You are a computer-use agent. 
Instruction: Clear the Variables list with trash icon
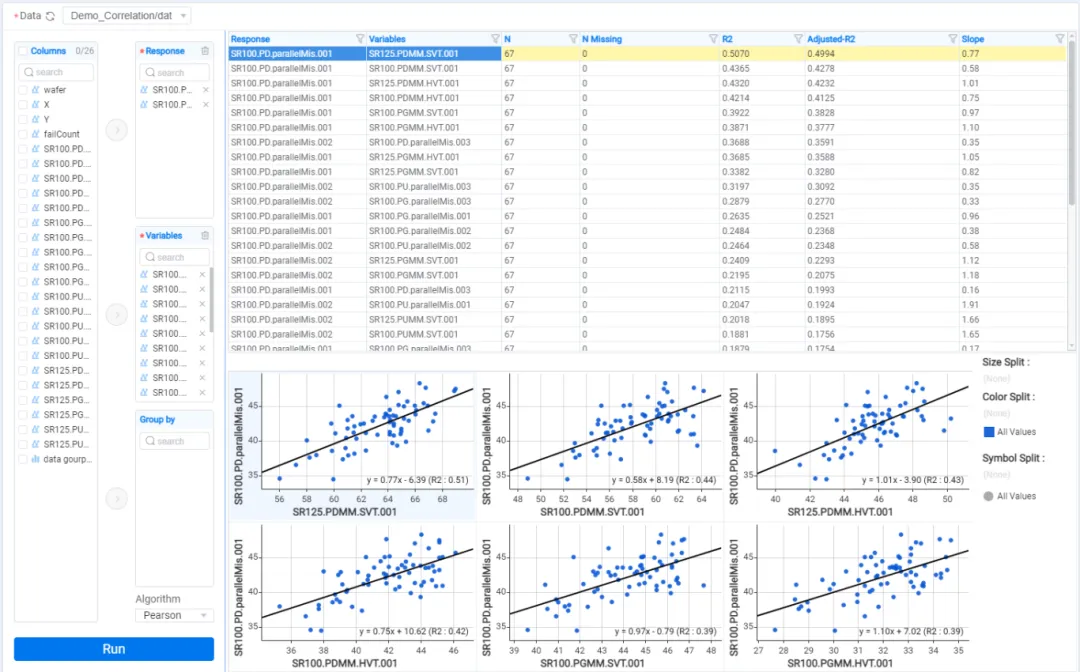205,235
